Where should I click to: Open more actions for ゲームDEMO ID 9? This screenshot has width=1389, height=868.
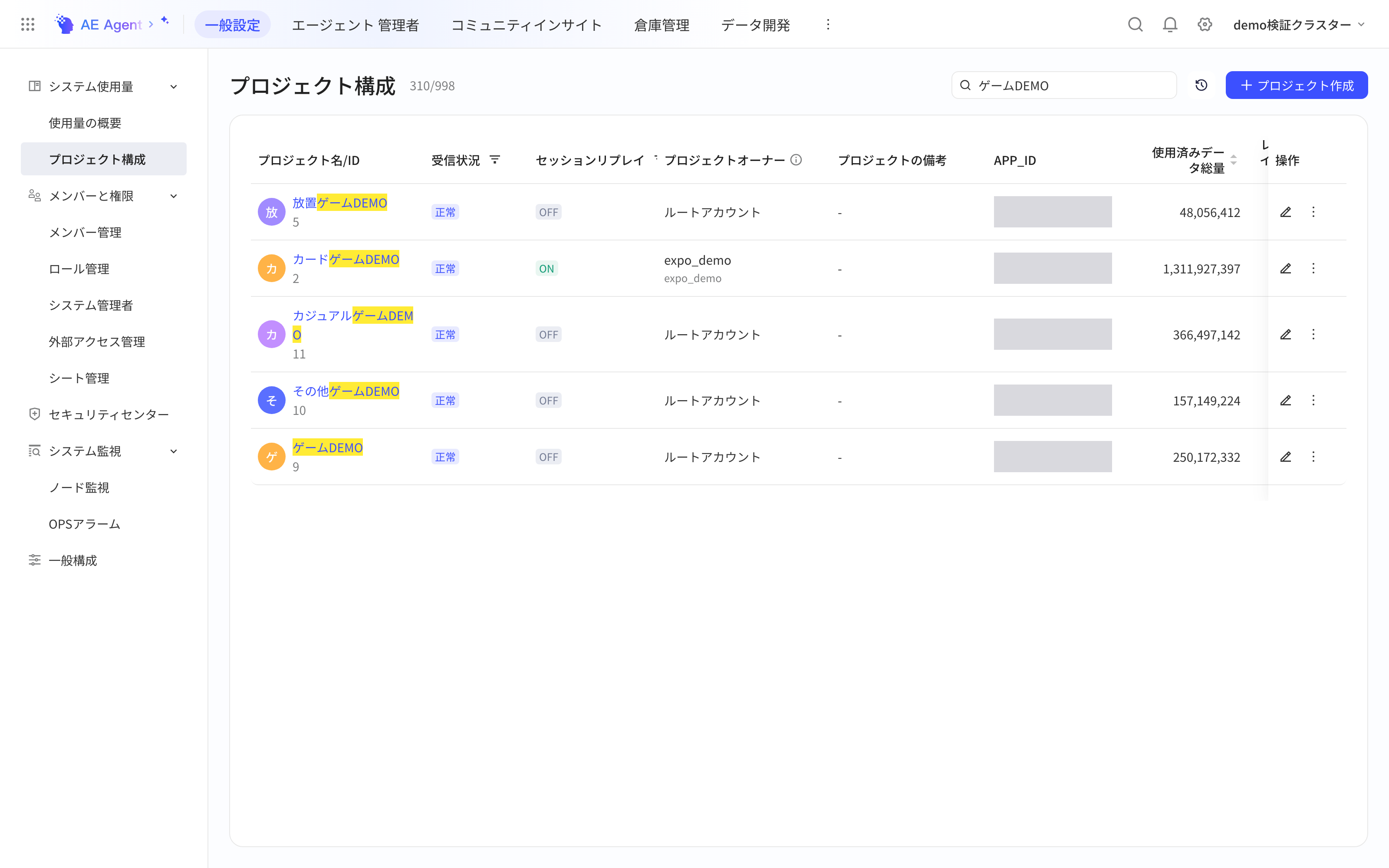(1313, 457)
